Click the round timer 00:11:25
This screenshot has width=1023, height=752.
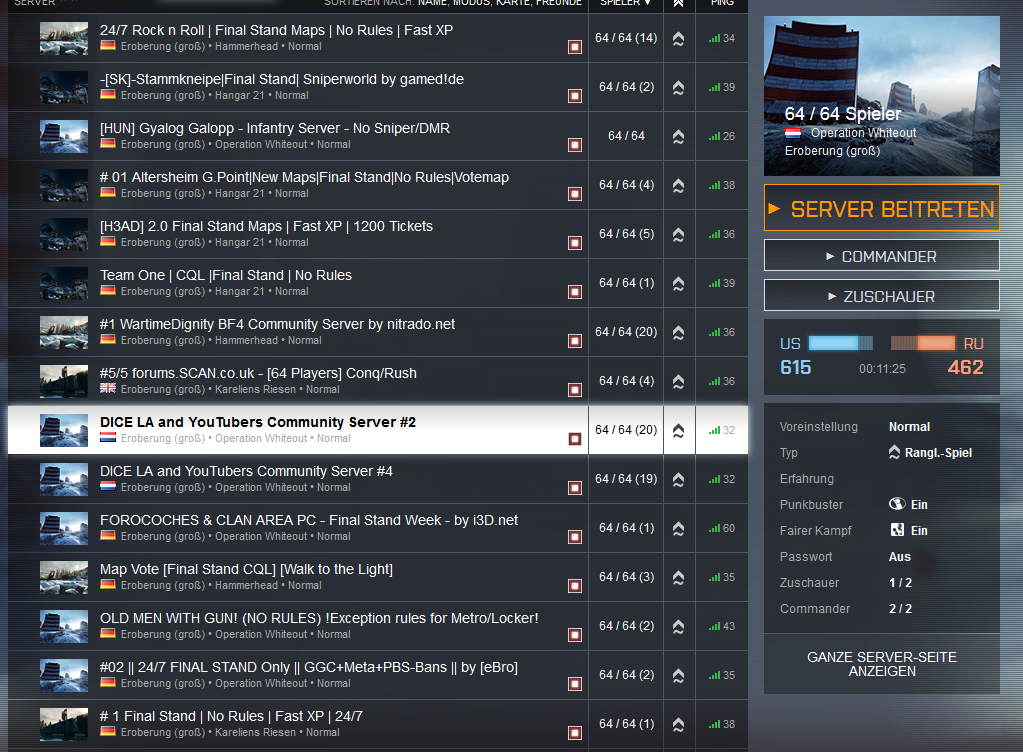click(882, 368)
